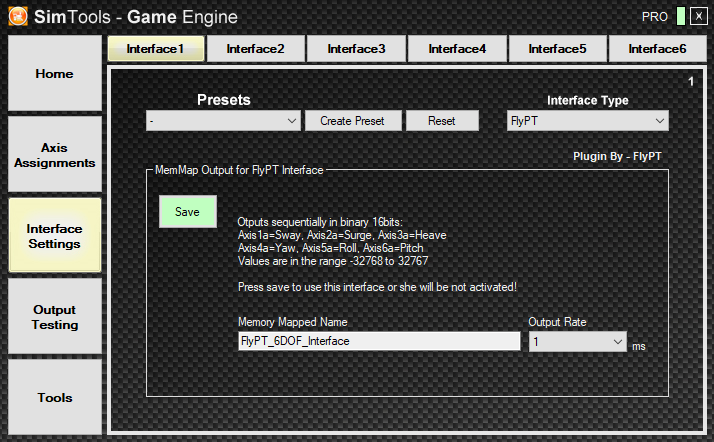Expand the Presets dropdown
This screenshot has height=442, width=714.
click(223, 121)
